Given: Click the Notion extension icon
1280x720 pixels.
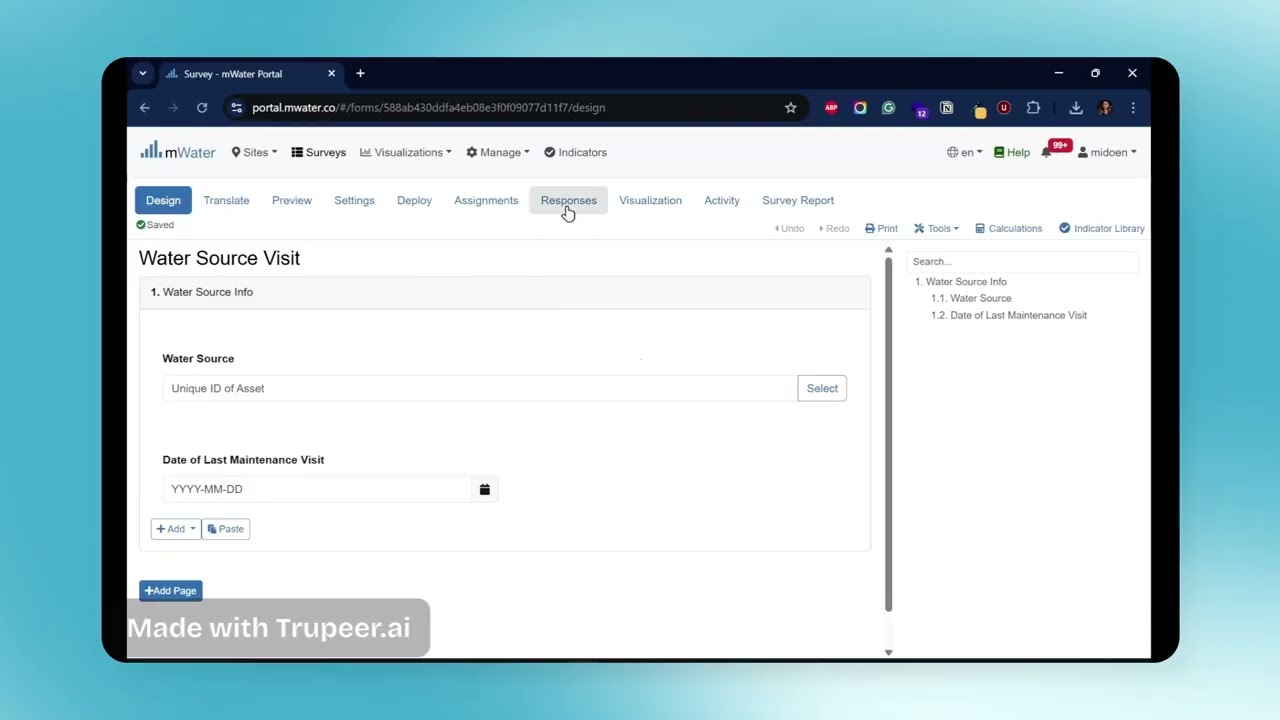Looking at the screenshot, I should (x=947, y=108).
